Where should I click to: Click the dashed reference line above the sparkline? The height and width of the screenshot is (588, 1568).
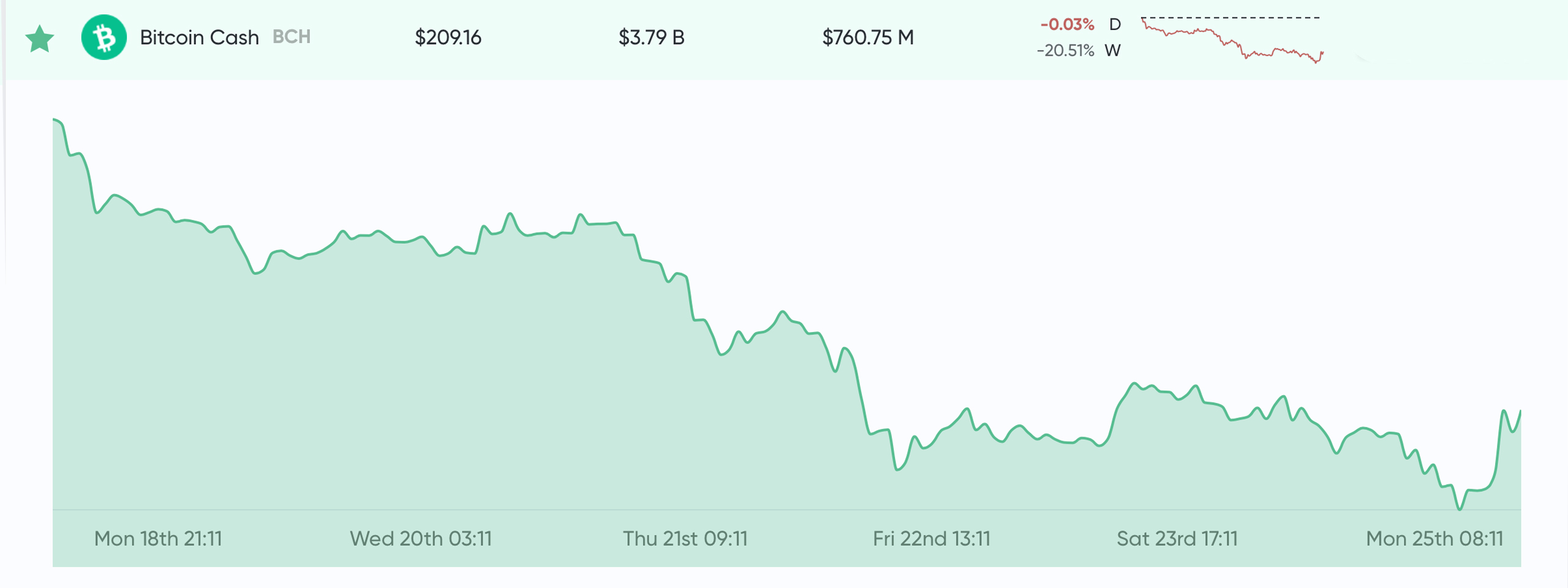pos(1231,18)
